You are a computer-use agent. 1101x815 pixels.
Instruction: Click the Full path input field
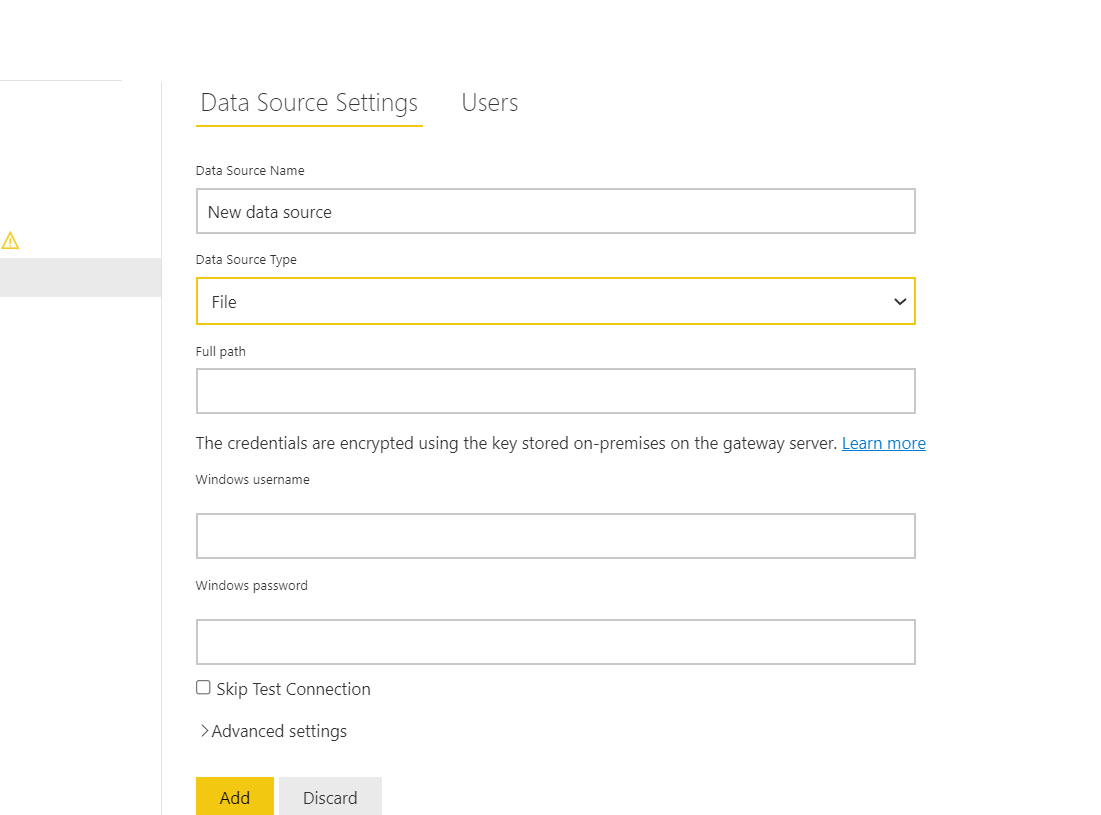tap(555, 391)
